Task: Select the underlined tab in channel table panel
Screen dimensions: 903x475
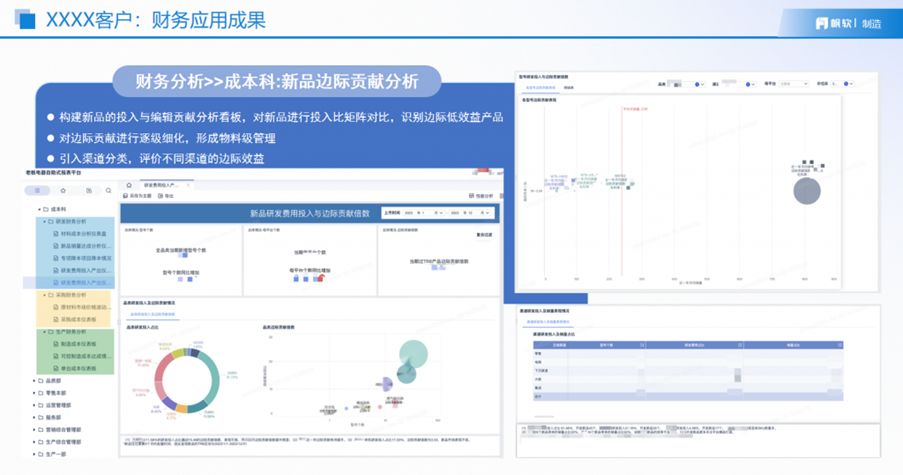Action: [x=548, y=322]
